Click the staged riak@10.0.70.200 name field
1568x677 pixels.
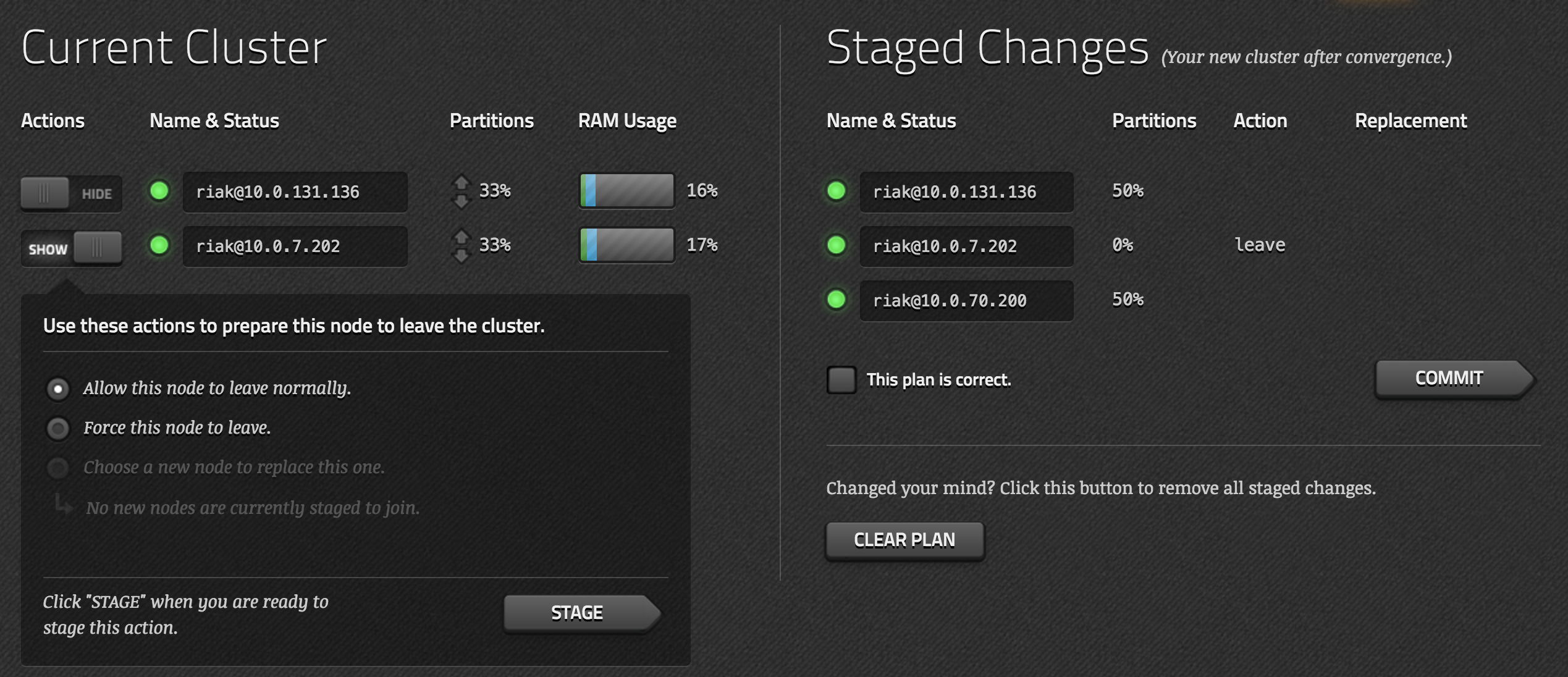pyautogui.click(x=966, y=301)
